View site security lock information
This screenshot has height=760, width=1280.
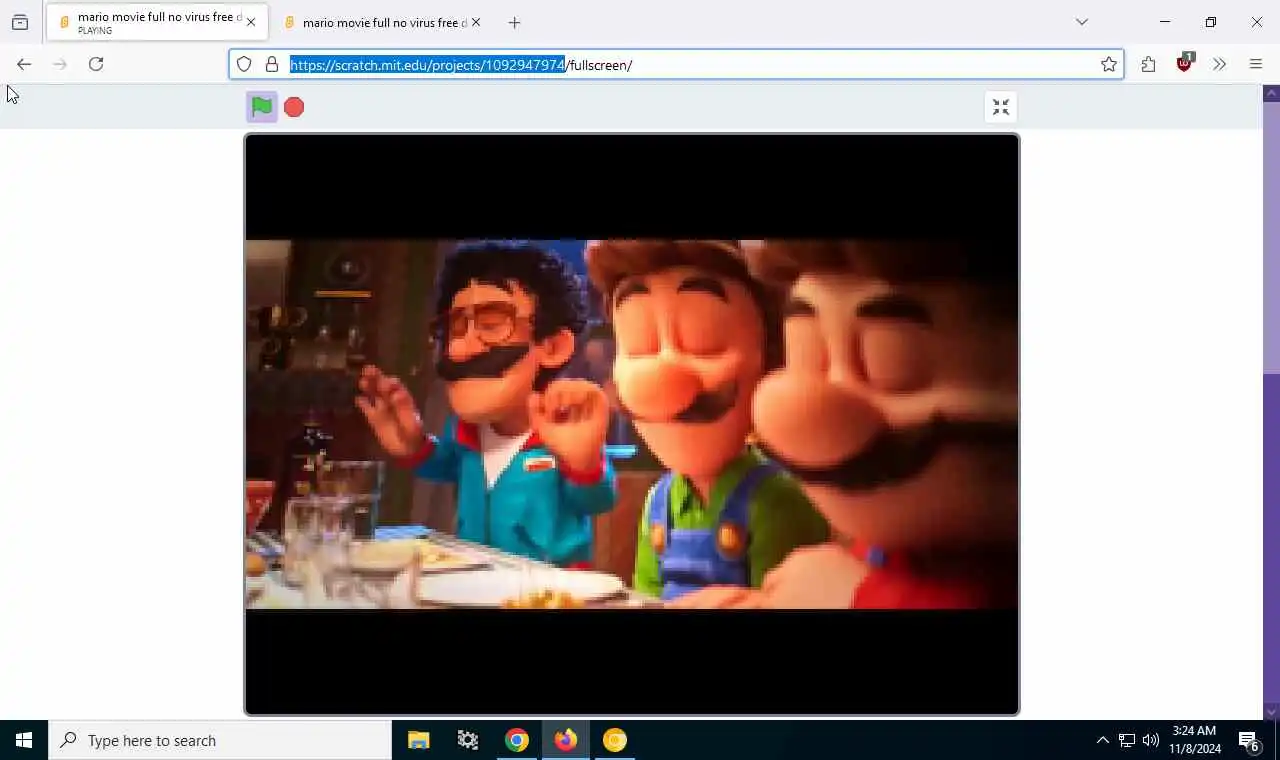tap(272, 64)
